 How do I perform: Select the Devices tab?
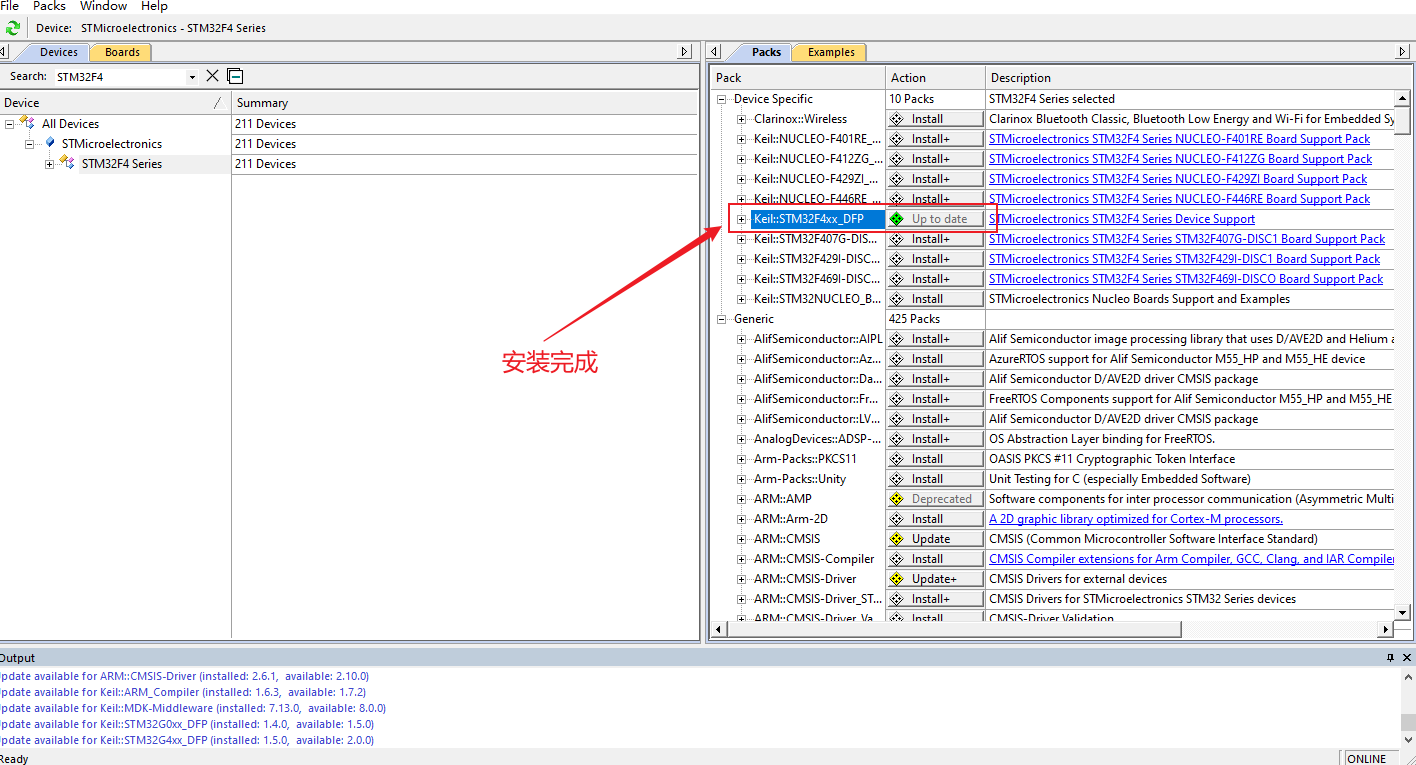[59, 52]
